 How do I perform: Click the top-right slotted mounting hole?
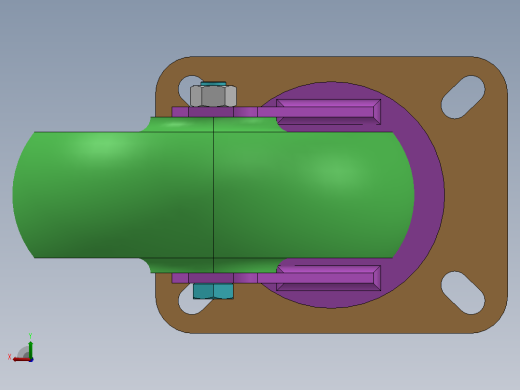(x=463, y=97)
